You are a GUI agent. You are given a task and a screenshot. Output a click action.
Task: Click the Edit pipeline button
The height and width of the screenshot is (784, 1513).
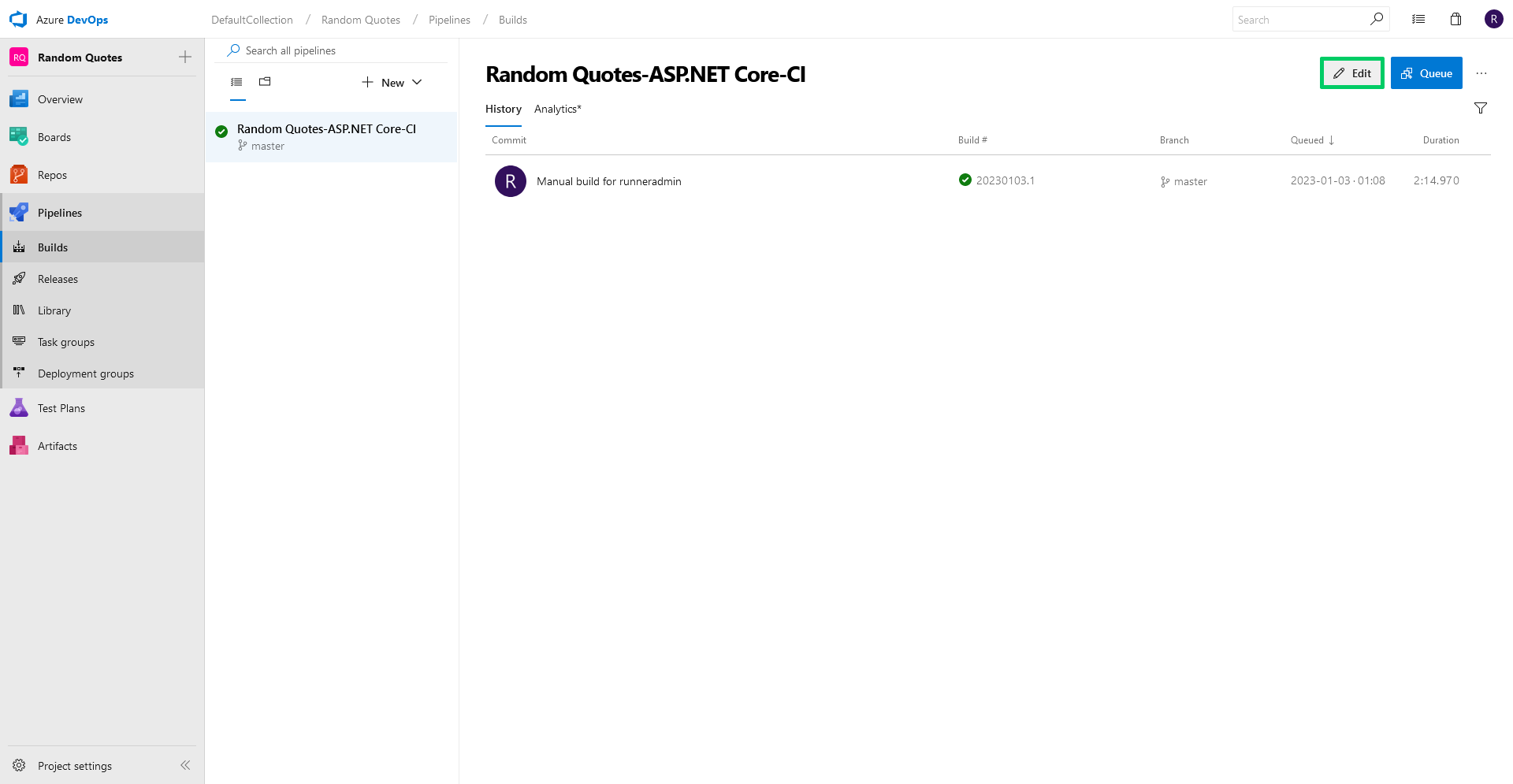1352,73
